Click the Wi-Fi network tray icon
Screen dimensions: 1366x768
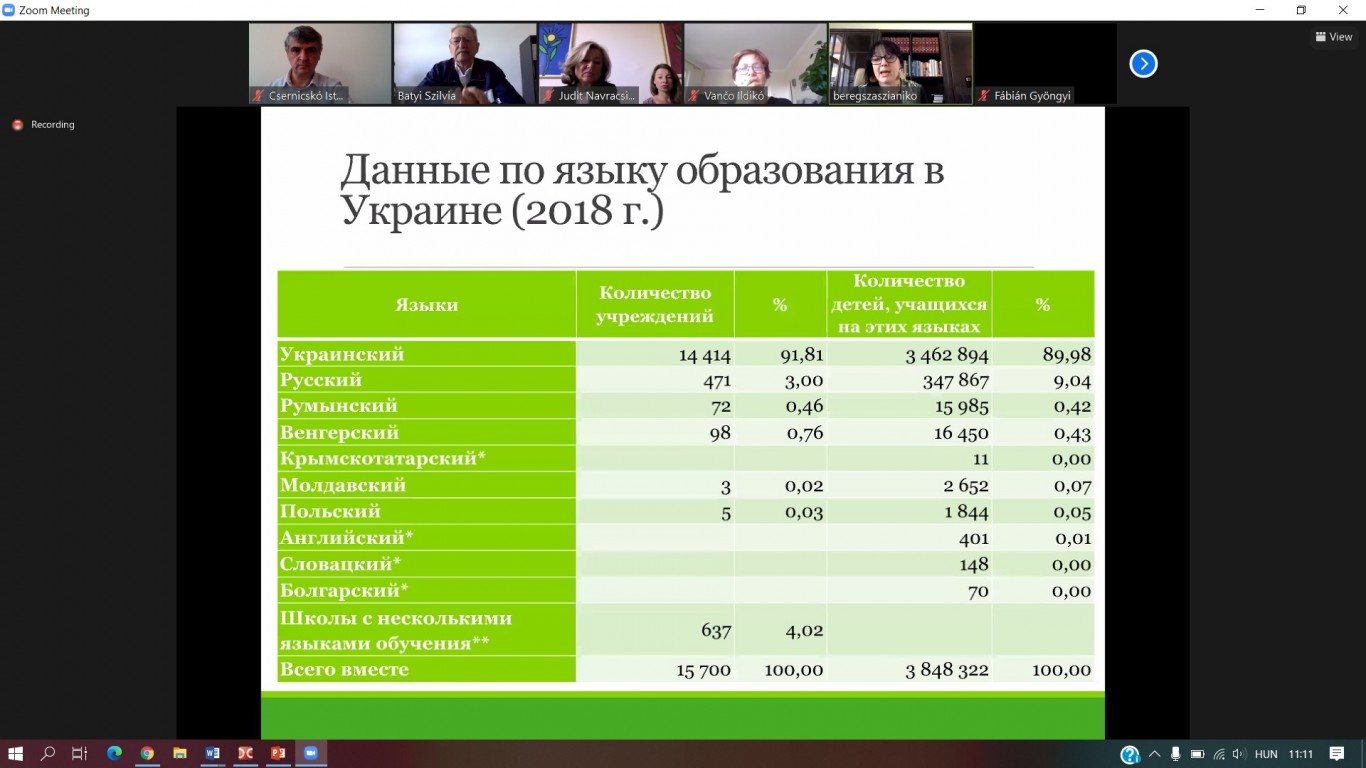point(1218,754)
